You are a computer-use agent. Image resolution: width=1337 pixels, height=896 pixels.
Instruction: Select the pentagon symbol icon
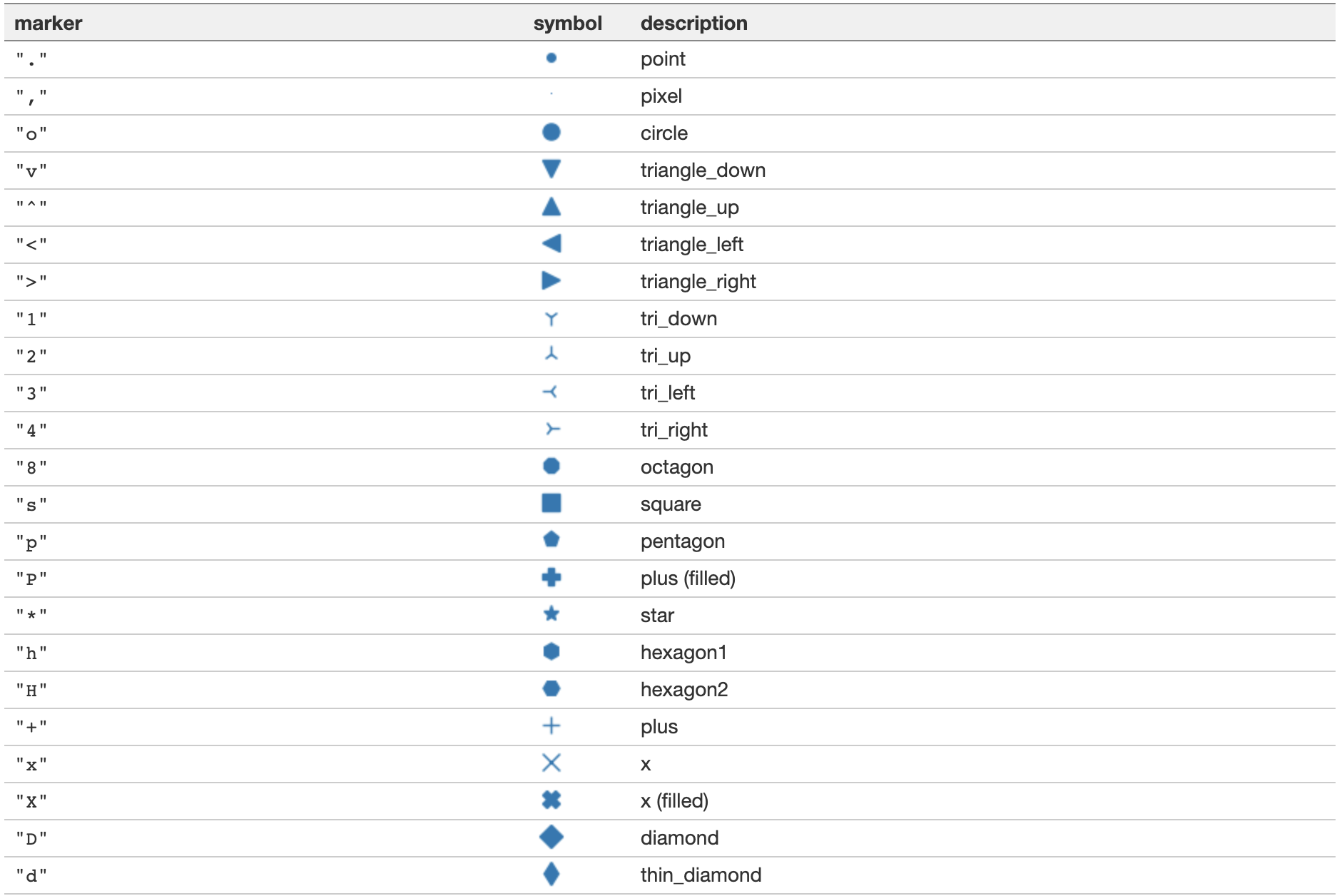(550, 541)
